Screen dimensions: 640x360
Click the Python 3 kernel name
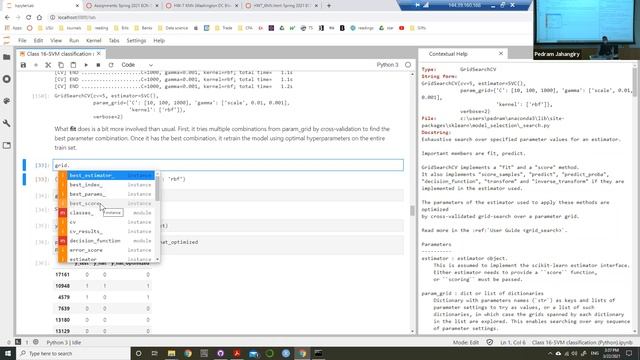(387, 65)
